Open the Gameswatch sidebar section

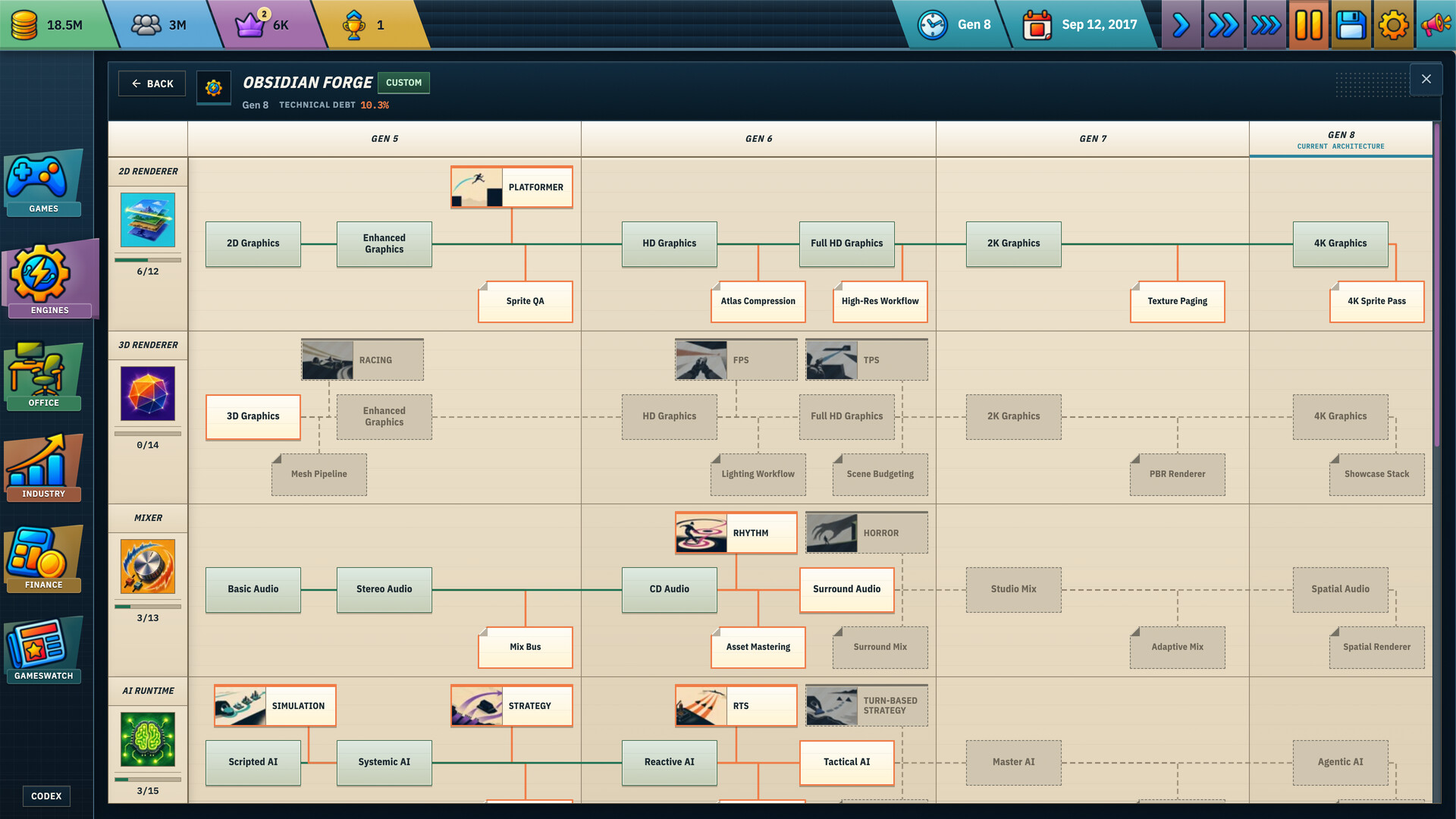pyautogui.click(x=43, y=649)
